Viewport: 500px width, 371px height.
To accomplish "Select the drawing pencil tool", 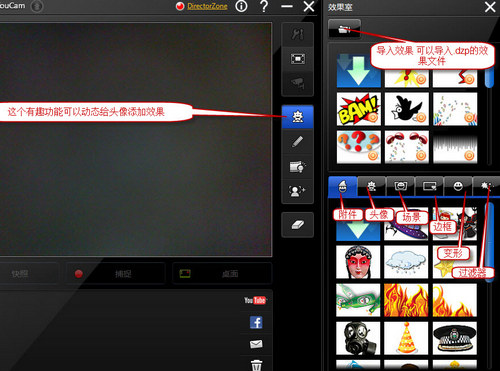I will (x=298, y=142).
